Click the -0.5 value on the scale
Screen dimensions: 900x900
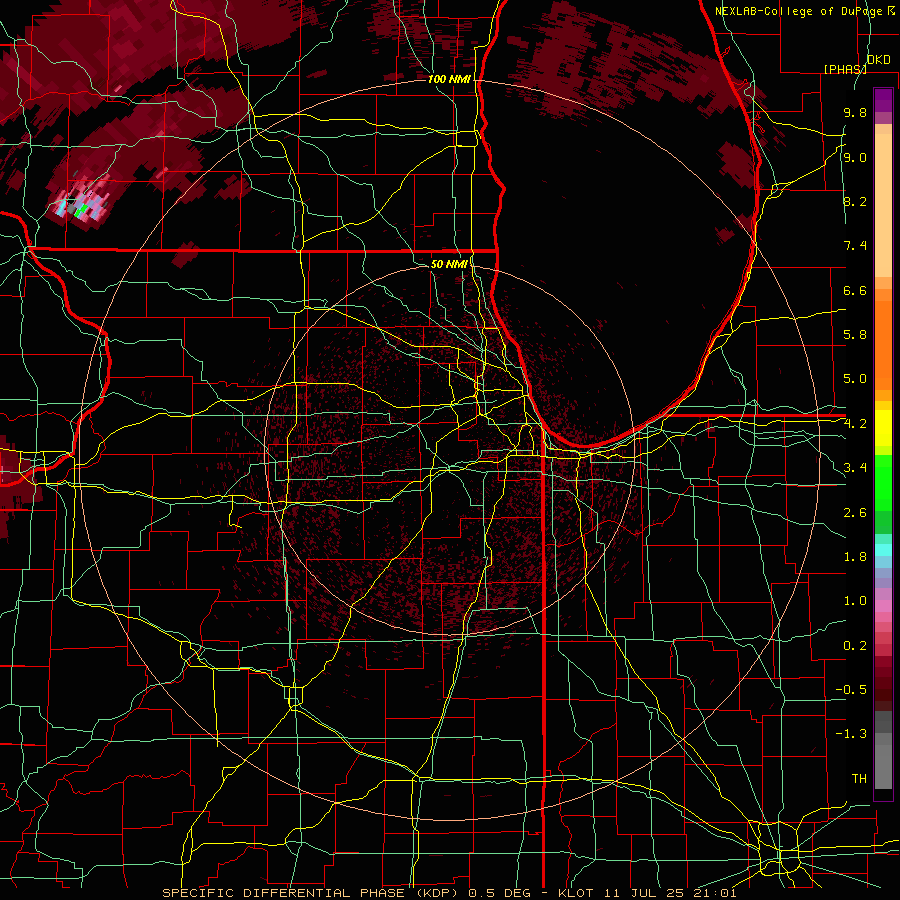click(851, 690)
